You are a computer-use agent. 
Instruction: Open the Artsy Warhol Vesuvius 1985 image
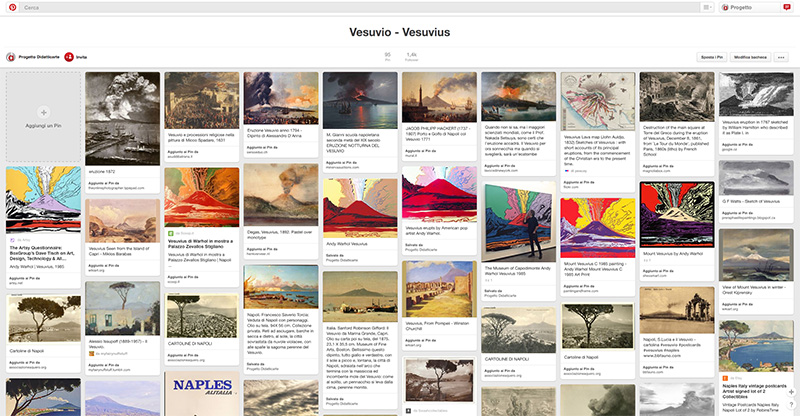[x=43, y=200]
